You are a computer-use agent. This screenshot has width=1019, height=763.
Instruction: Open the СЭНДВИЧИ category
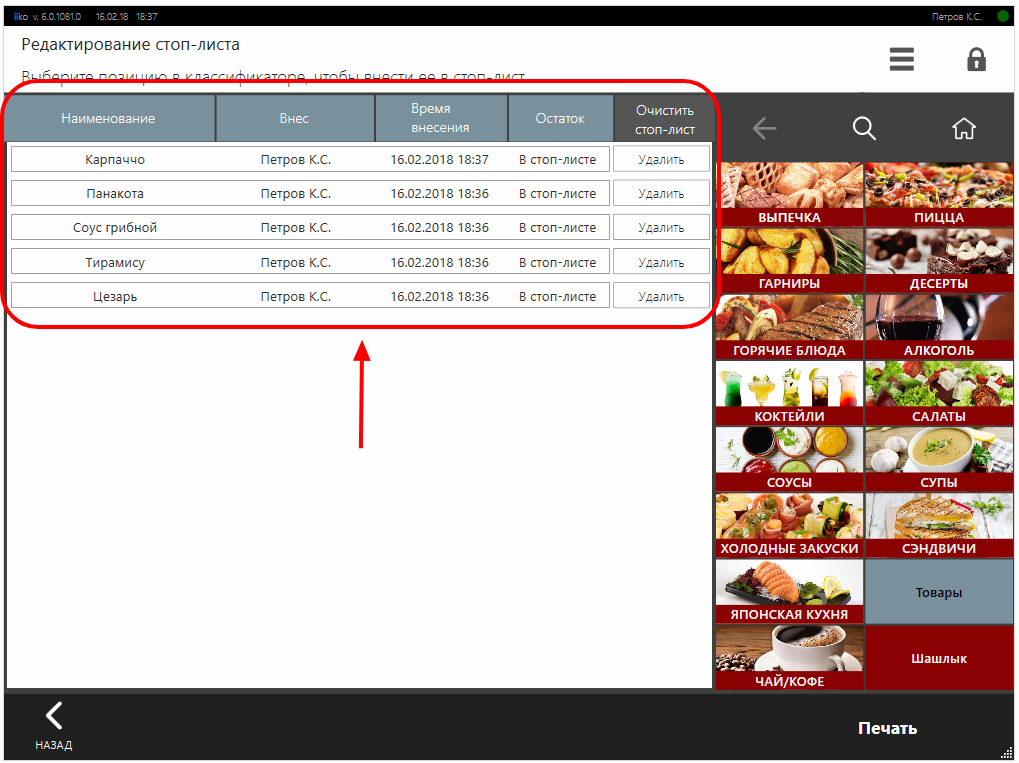coord(939,524)
